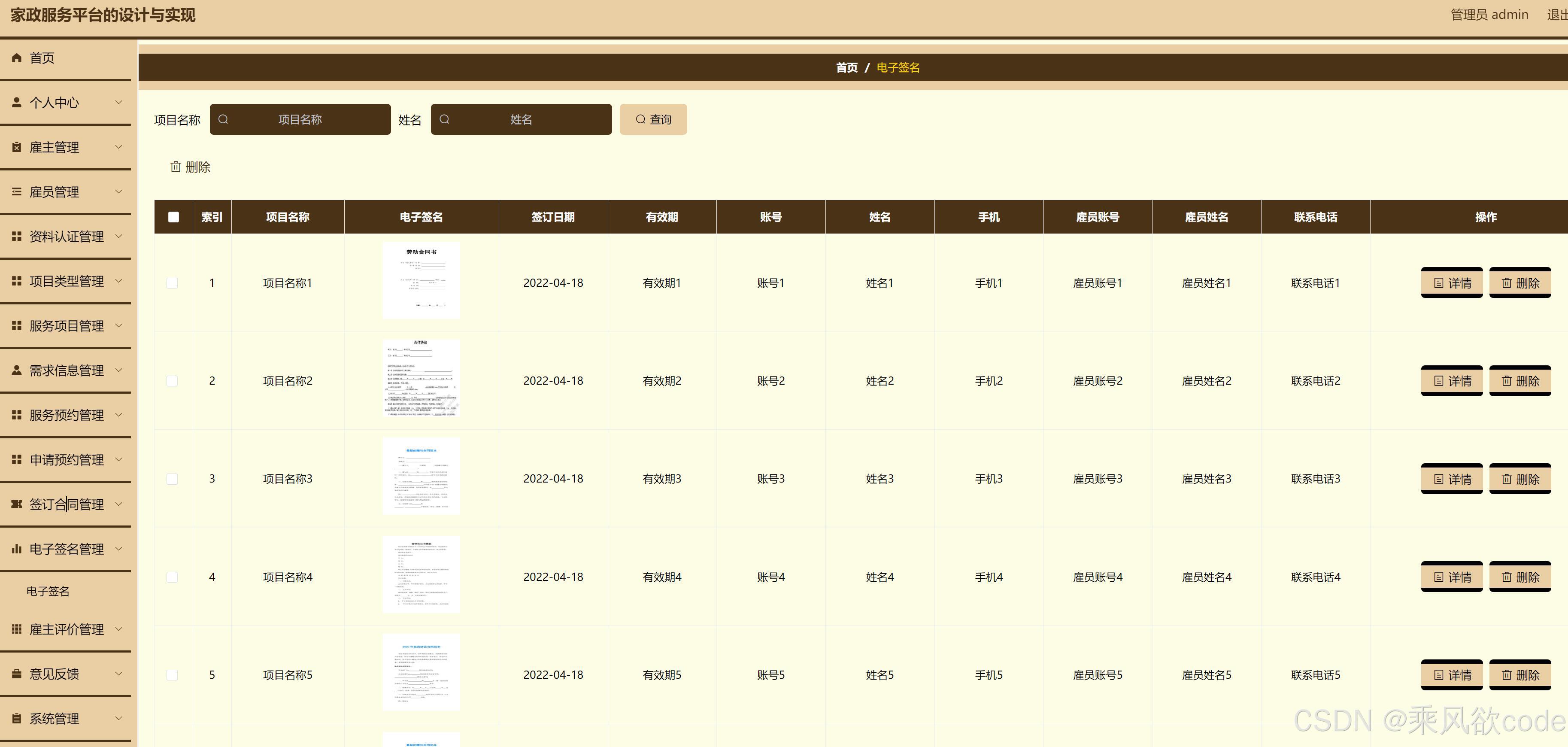Image resolution: width=1568 pixels, height=747 pixels.
Task: Click the magnifier icon in 项目名称 search box
Action: tap(223, 119)
